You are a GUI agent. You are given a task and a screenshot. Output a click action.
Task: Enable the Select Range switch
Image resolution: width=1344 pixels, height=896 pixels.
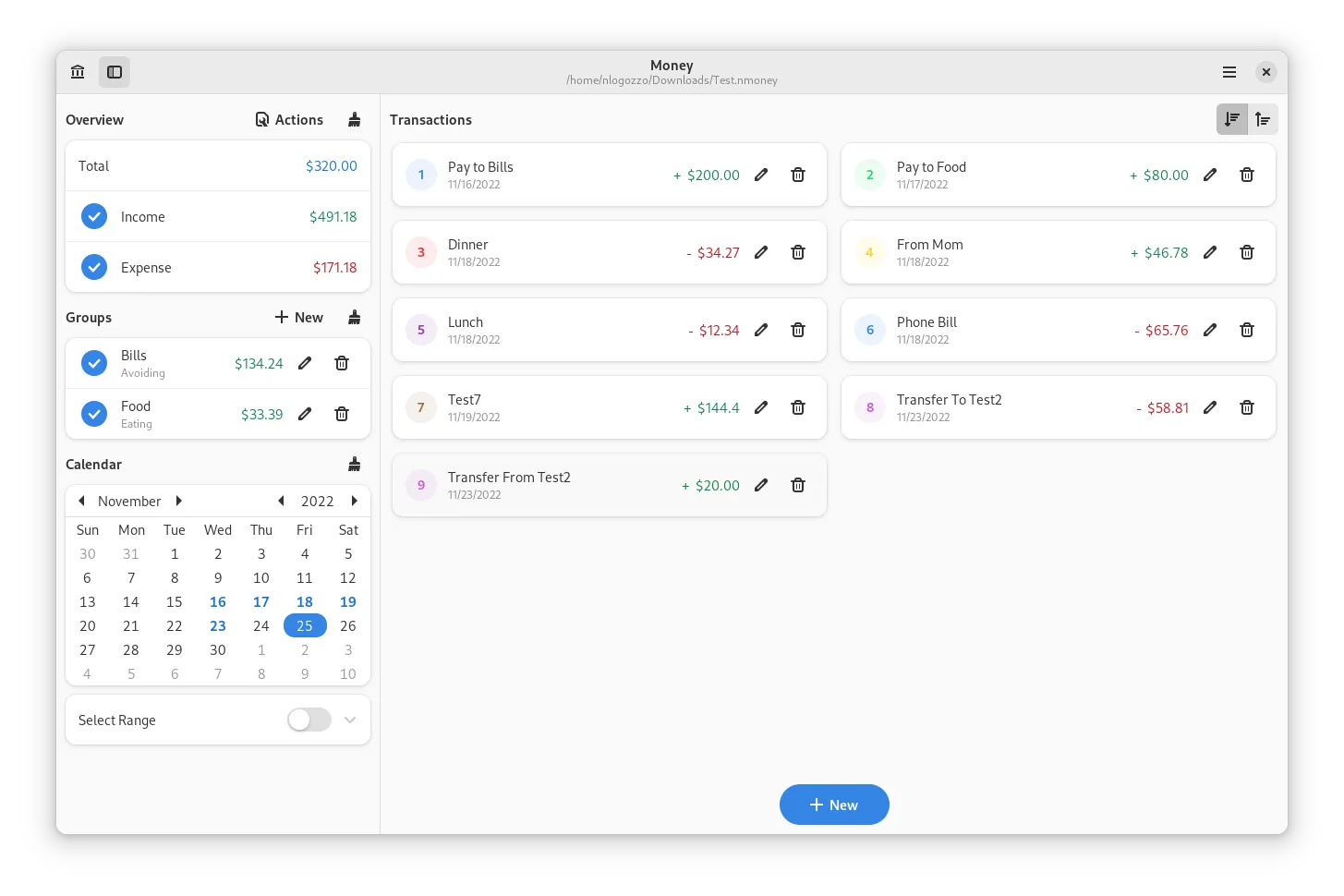[x=309, y=720]
